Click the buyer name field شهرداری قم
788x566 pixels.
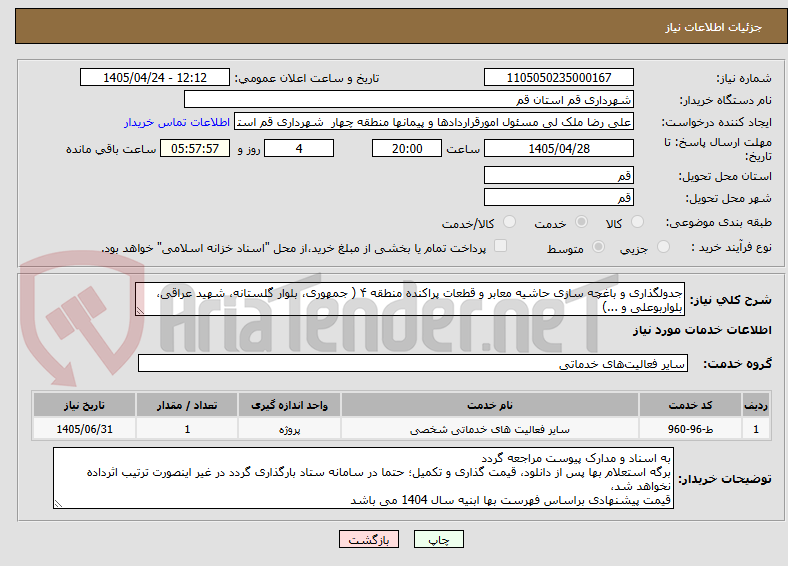tap(409, 100)
